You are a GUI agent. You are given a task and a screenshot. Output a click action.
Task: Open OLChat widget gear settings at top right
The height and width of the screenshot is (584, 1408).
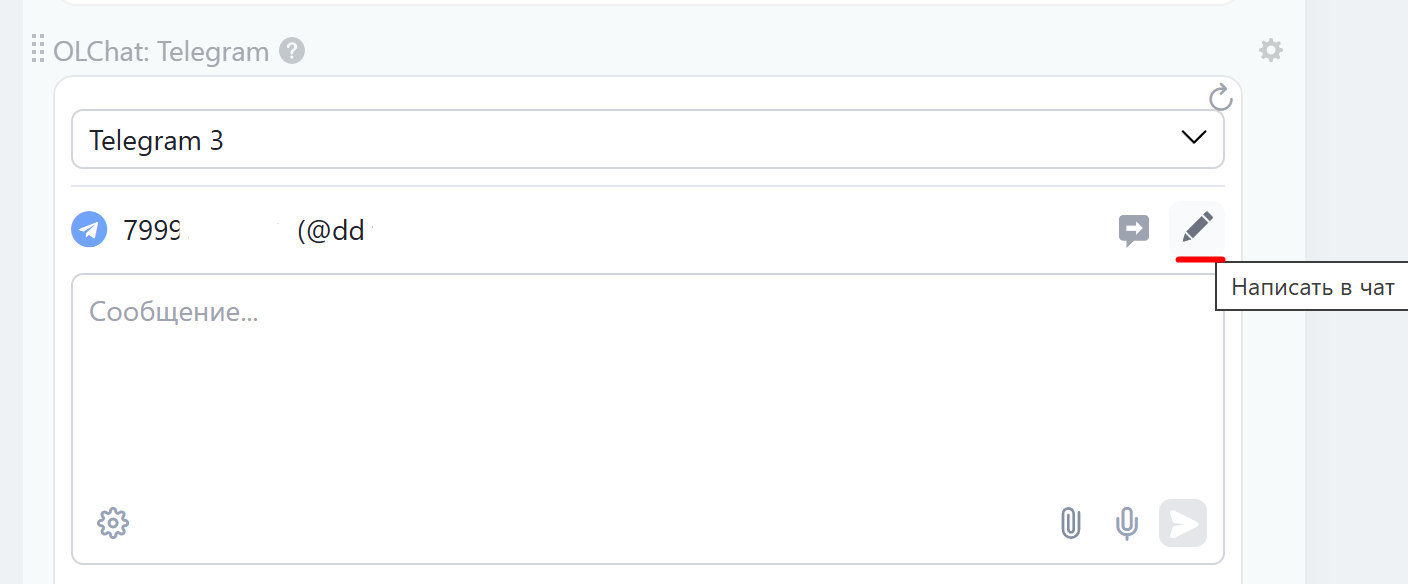[x=1270, y=50]
